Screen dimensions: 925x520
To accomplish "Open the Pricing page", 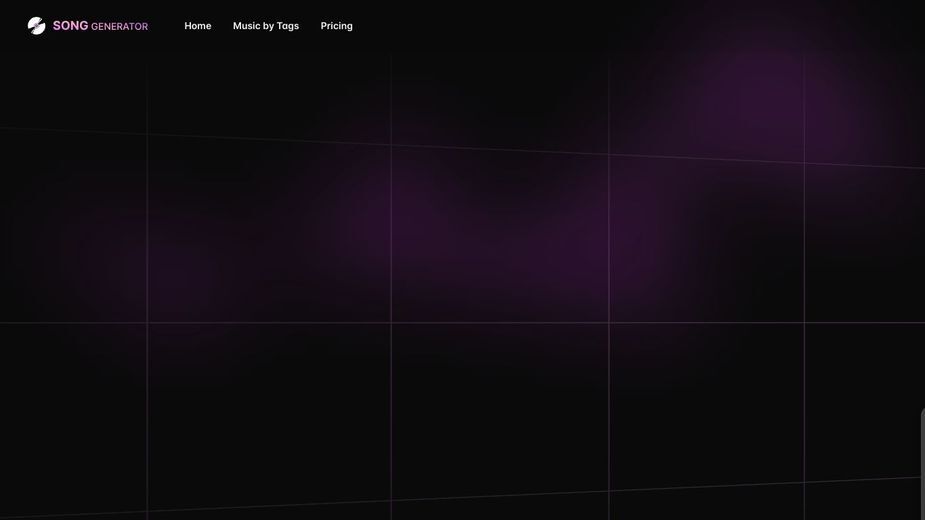I will pyautogui.click(x=336, y=26).
